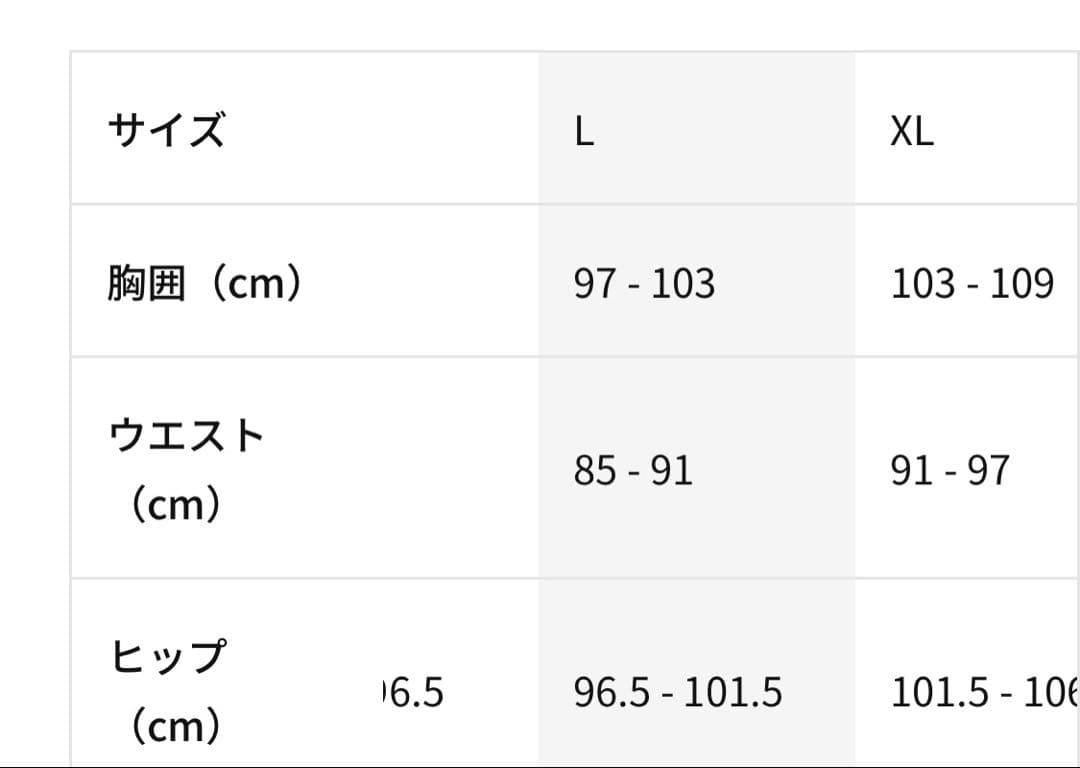Select XL chest value 103 - 109
Image resolution: width=1080 pixels, height=768 pixels.
click(x=972, y=284)
